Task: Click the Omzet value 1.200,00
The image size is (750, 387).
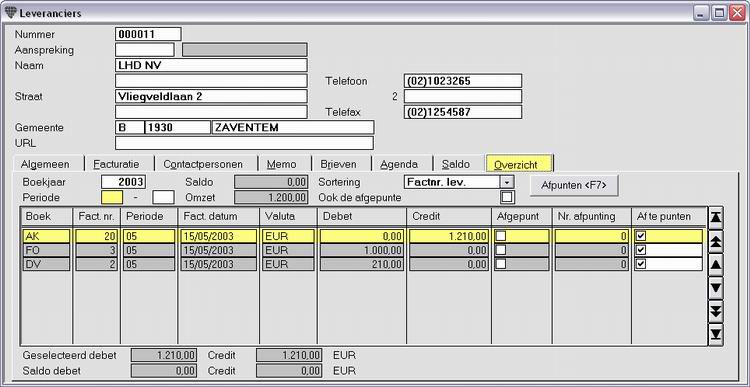Action: click(x=271, y=197)
